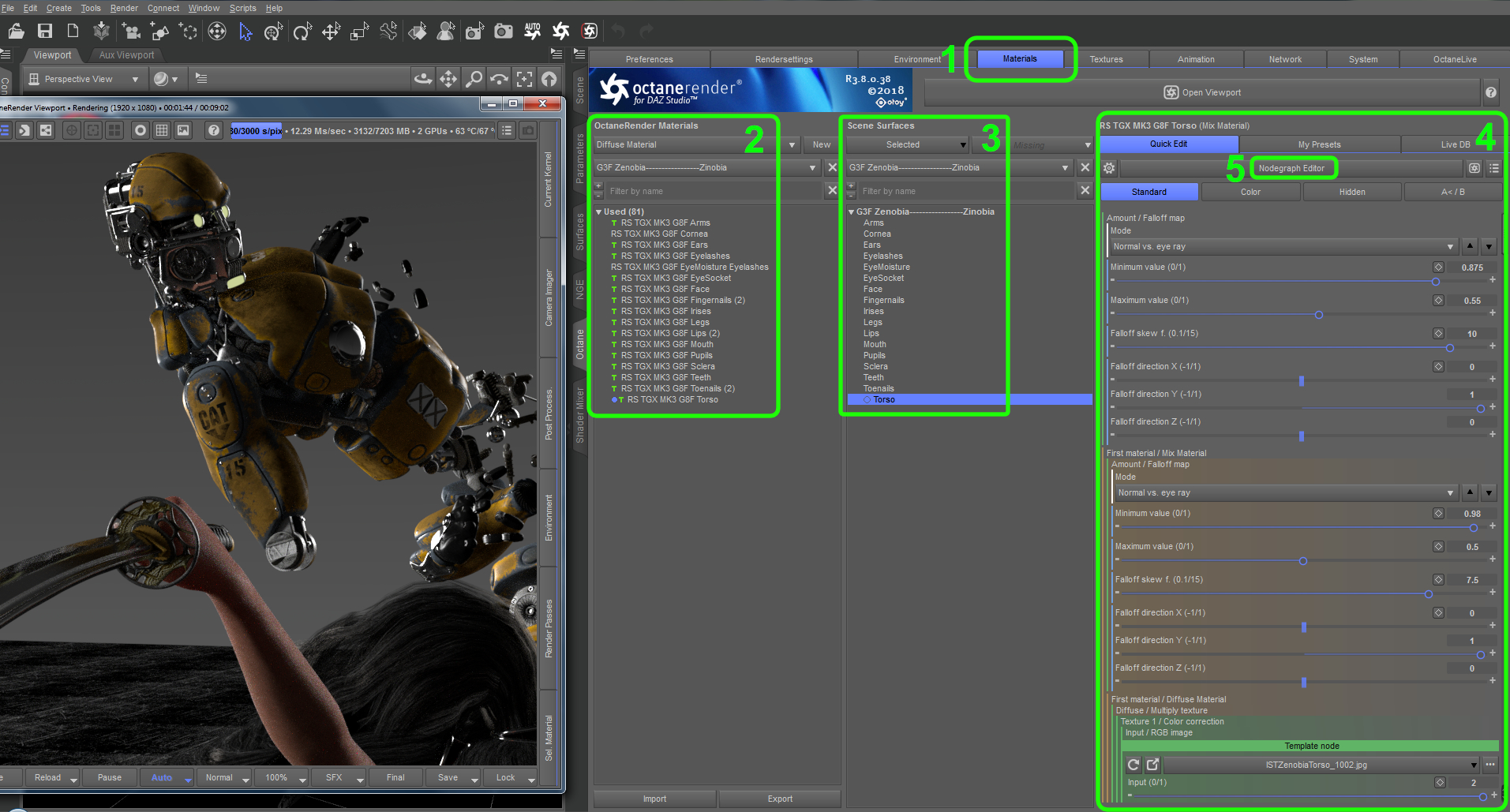Click the Open File folder icon

[x=16, y=31]
